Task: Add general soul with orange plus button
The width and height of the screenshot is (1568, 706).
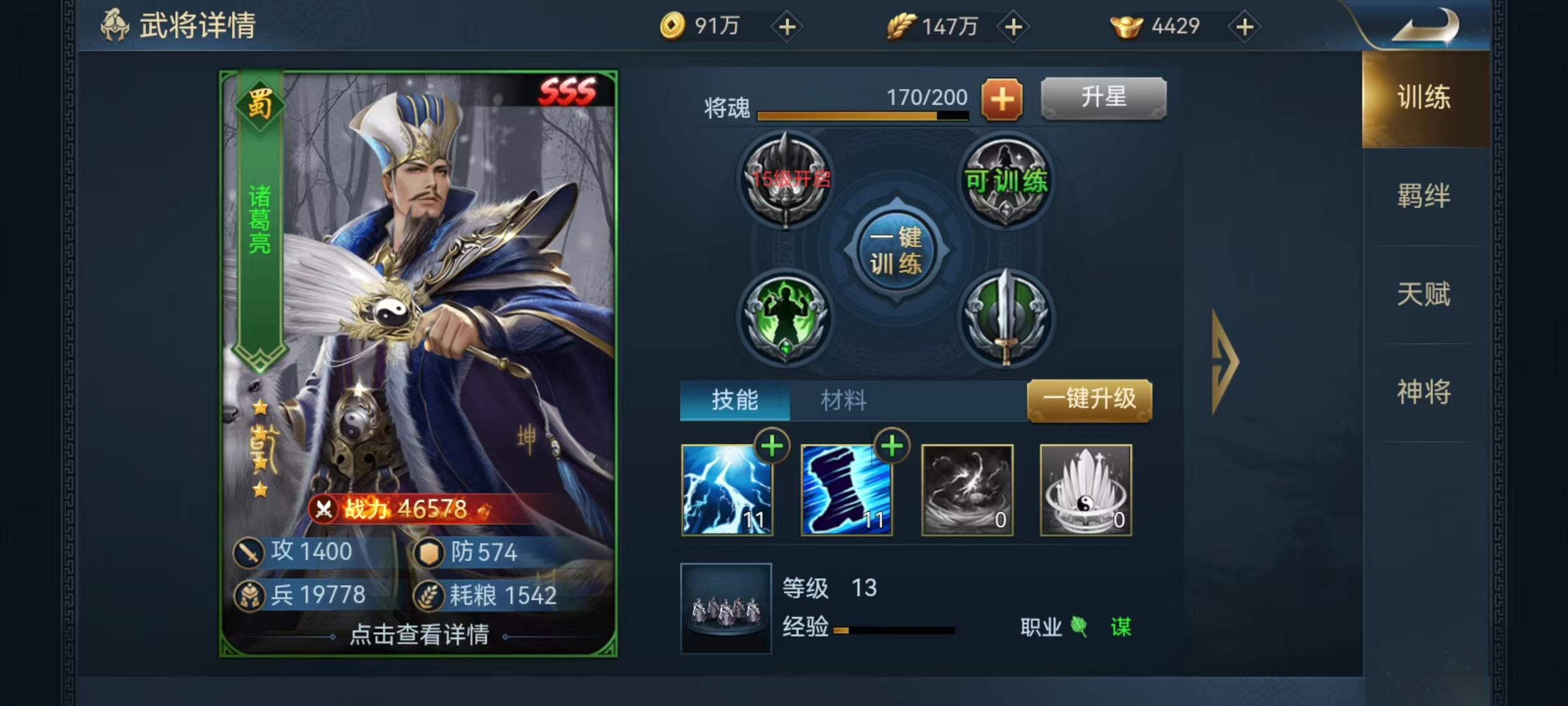Action: [1002, 99]
